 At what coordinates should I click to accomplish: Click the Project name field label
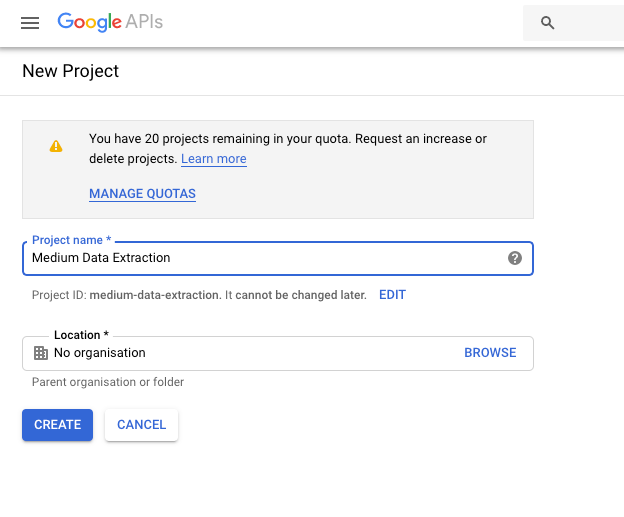click(71, 241)
